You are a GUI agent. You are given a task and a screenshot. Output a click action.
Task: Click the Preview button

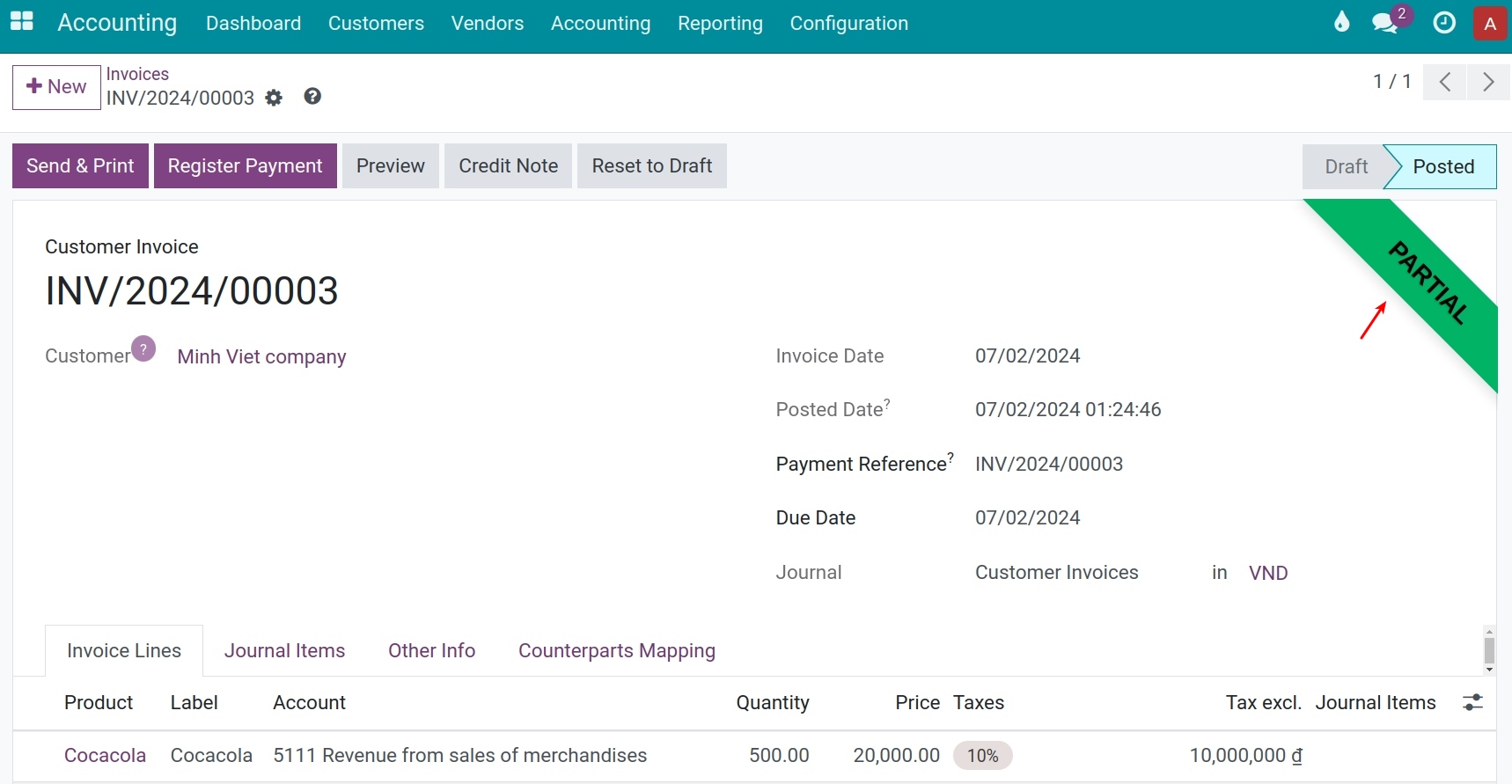tap(391, 165)
